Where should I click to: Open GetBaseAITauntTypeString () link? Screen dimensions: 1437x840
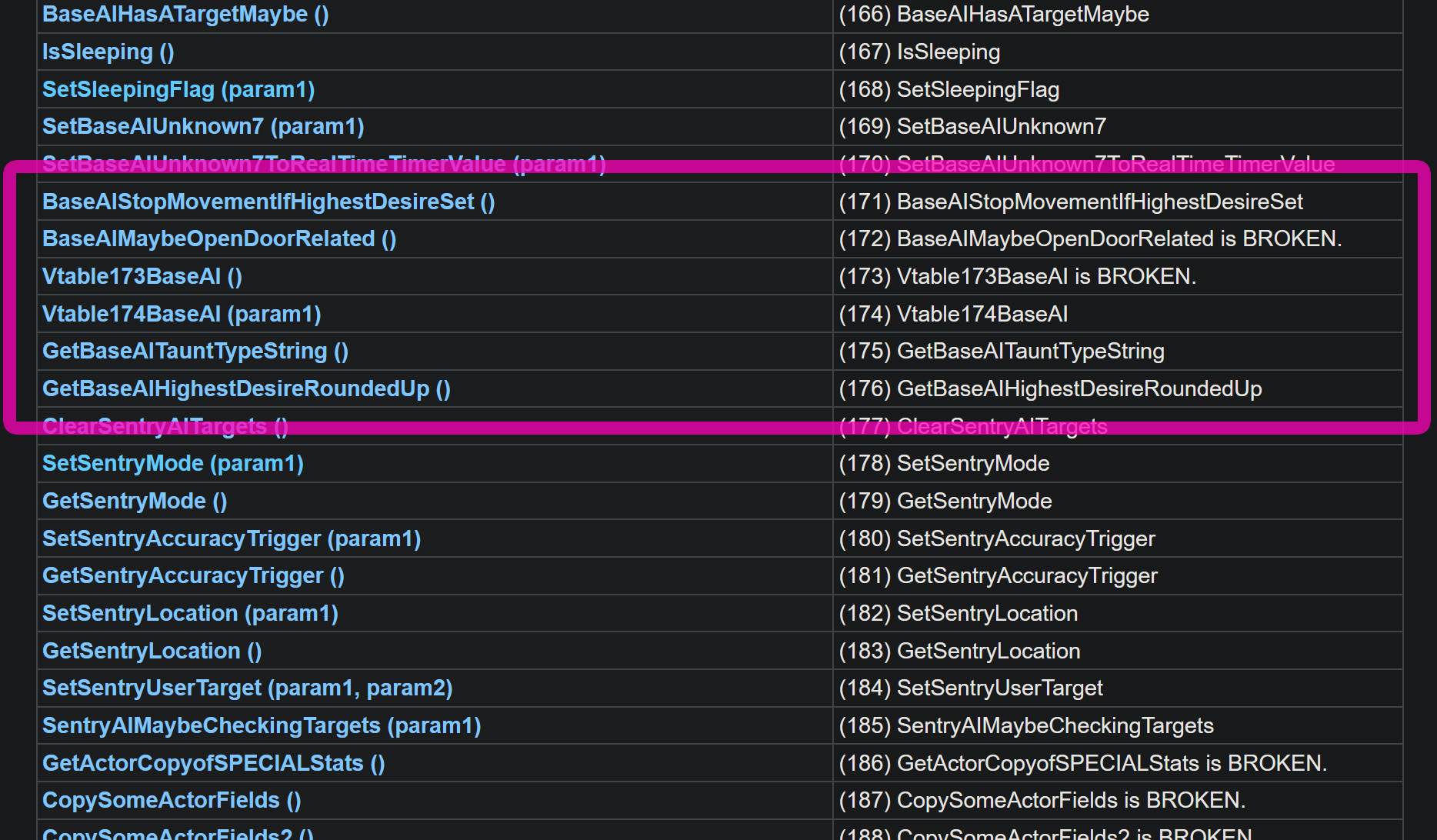(195, 351)
